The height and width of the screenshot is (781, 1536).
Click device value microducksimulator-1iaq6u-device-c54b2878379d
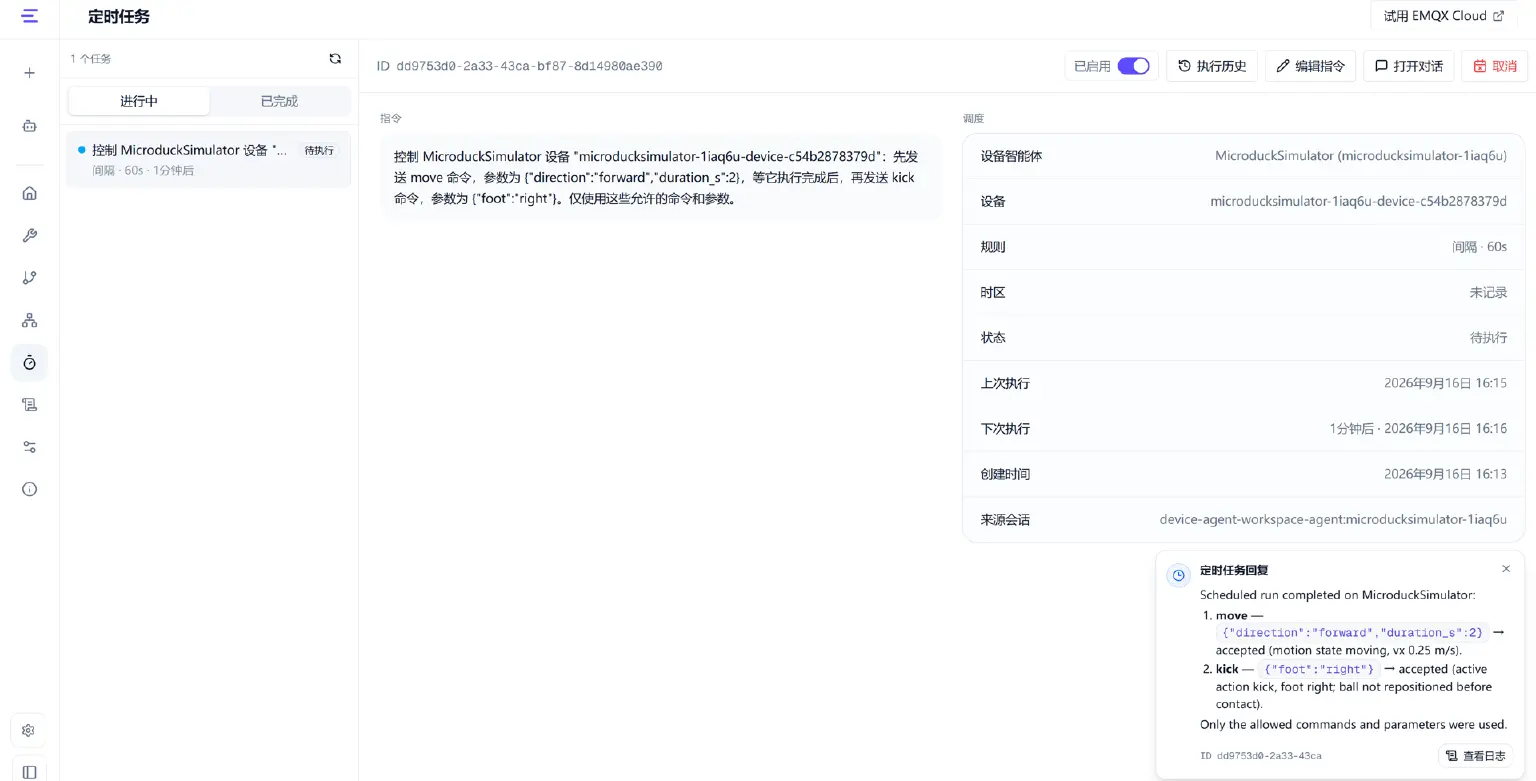click(x=1358, y=201)
